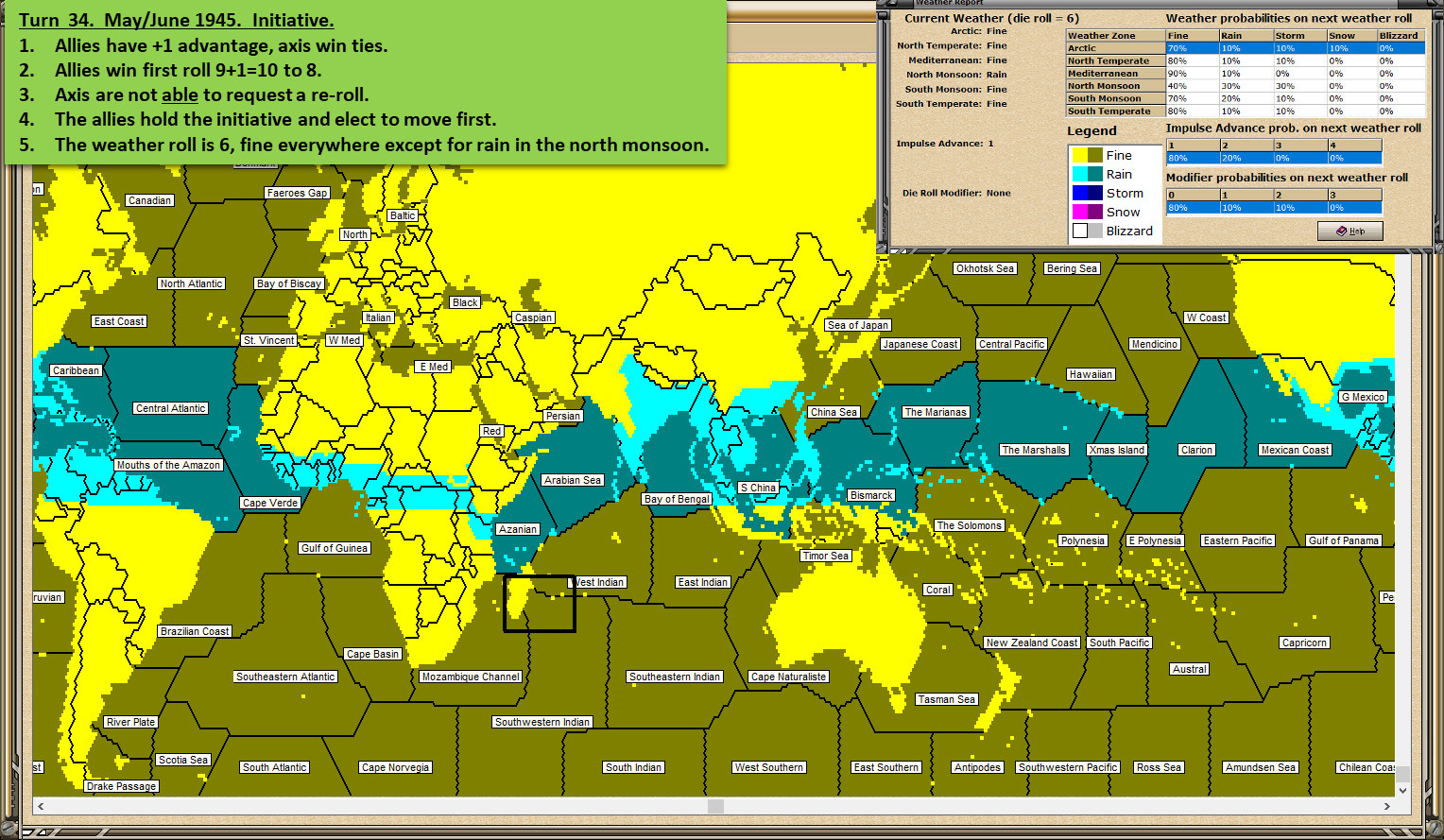Select the Storm color swatch in the legend
1444x840 pixels.
point(1087,193)
